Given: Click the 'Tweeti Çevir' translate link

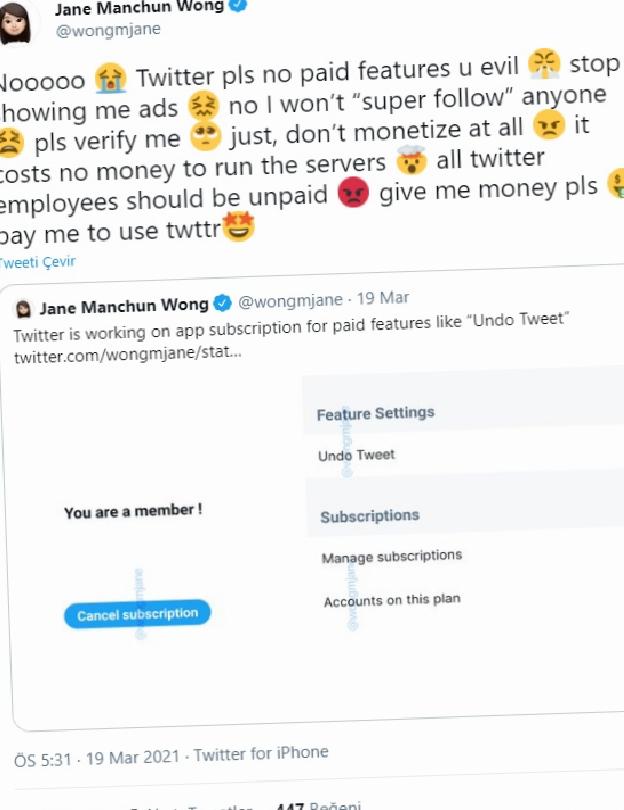Looking at the screenshot, I should [x=37, y=262].
